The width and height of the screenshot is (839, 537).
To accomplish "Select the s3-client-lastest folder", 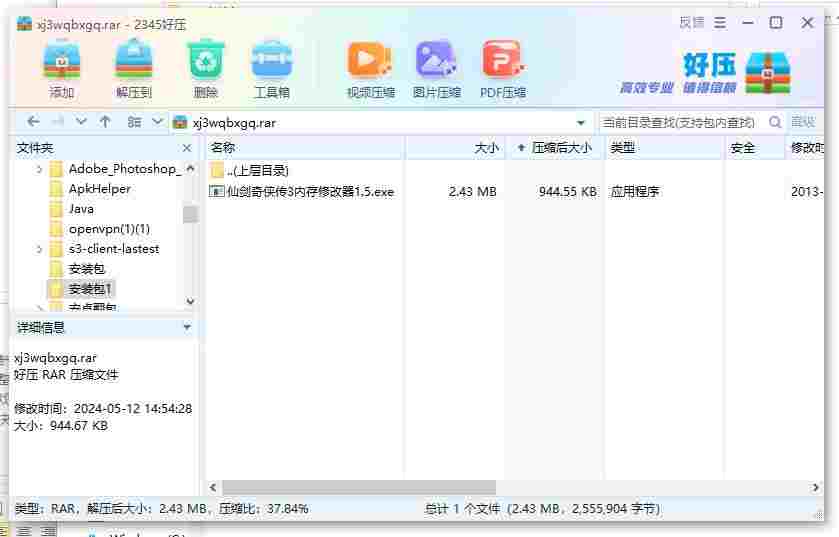I will 114,249.
